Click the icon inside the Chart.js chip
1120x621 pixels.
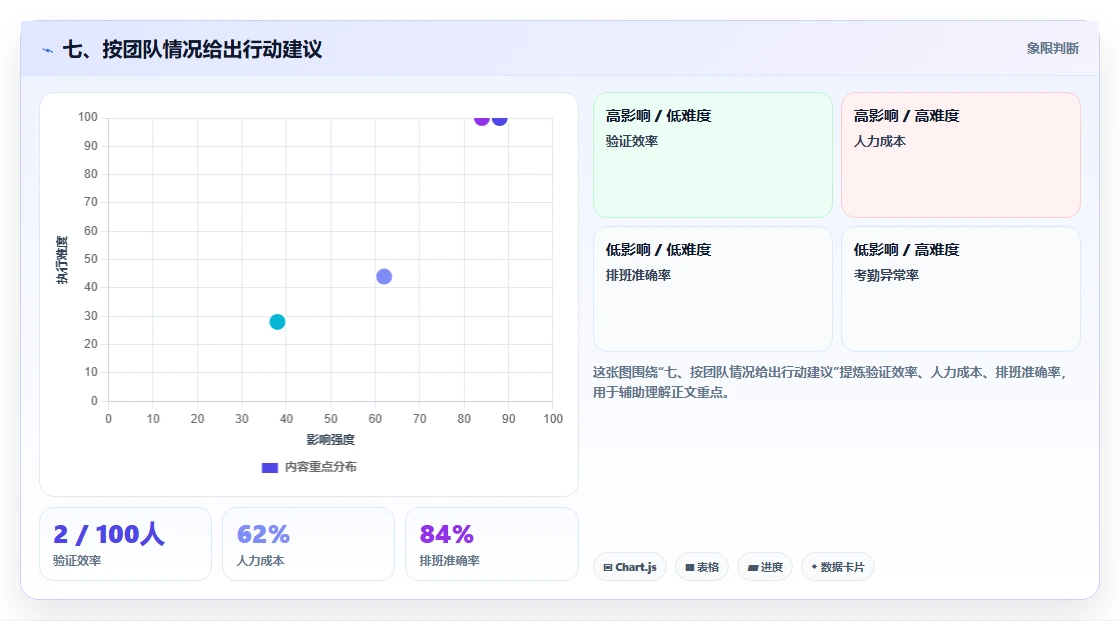[608, 567]
